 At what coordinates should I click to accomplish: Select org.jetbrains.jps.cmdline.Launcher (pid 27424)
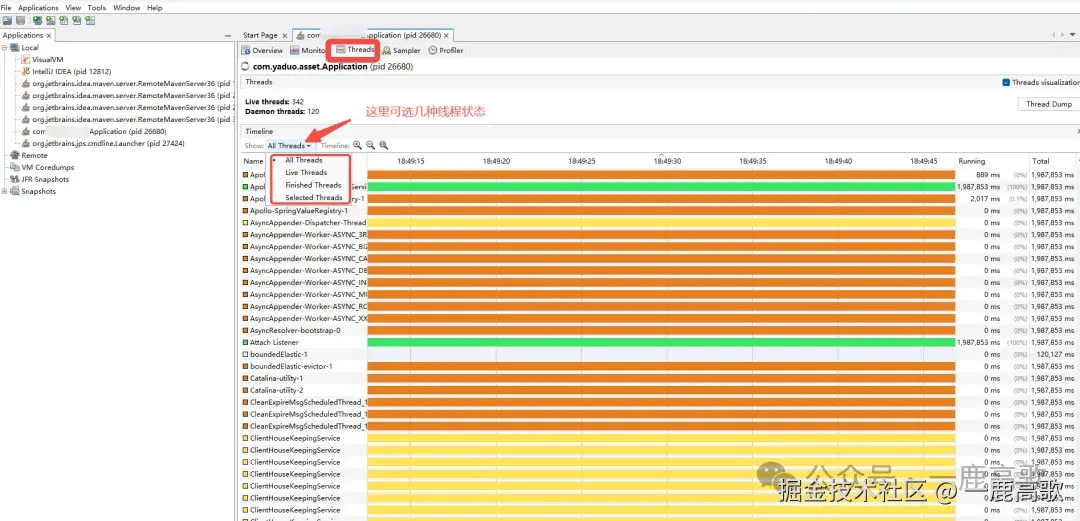[x=108, y=143]
